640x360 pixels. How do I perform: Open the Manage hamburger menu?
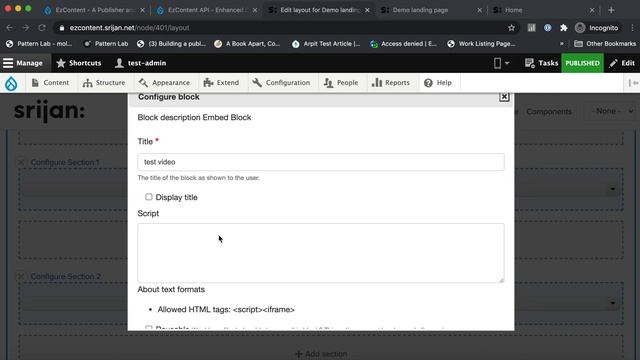[x=23, y=63]
